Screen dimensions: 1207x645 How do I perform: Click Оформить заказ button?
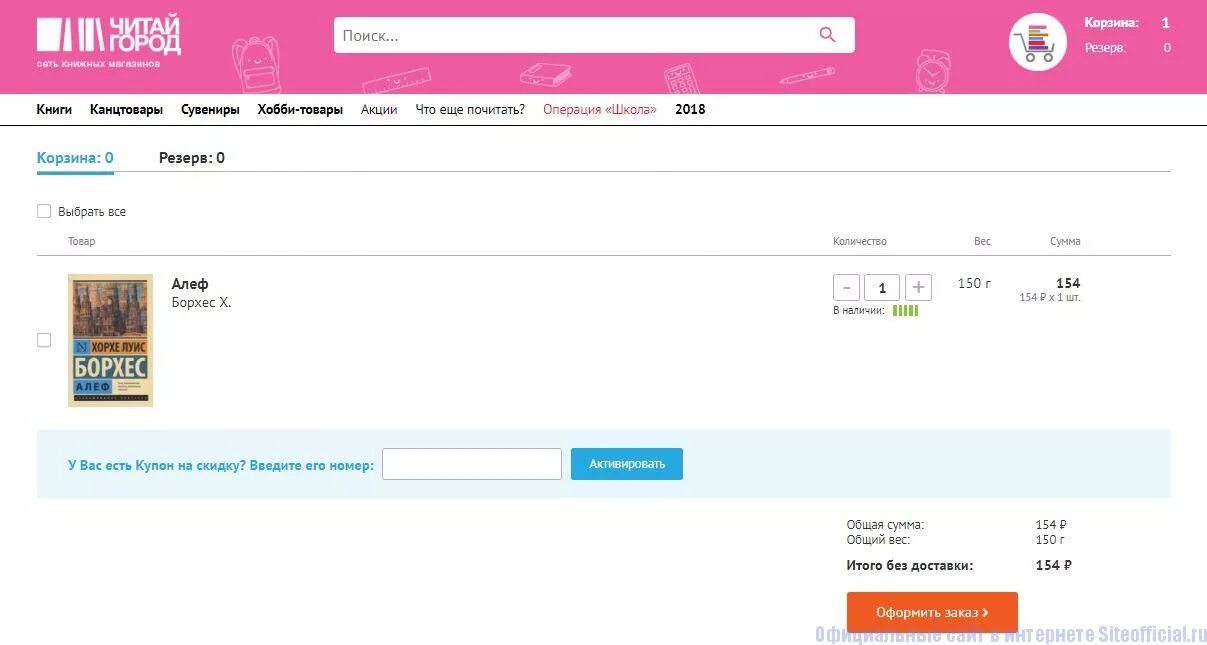tap(932, 612)
